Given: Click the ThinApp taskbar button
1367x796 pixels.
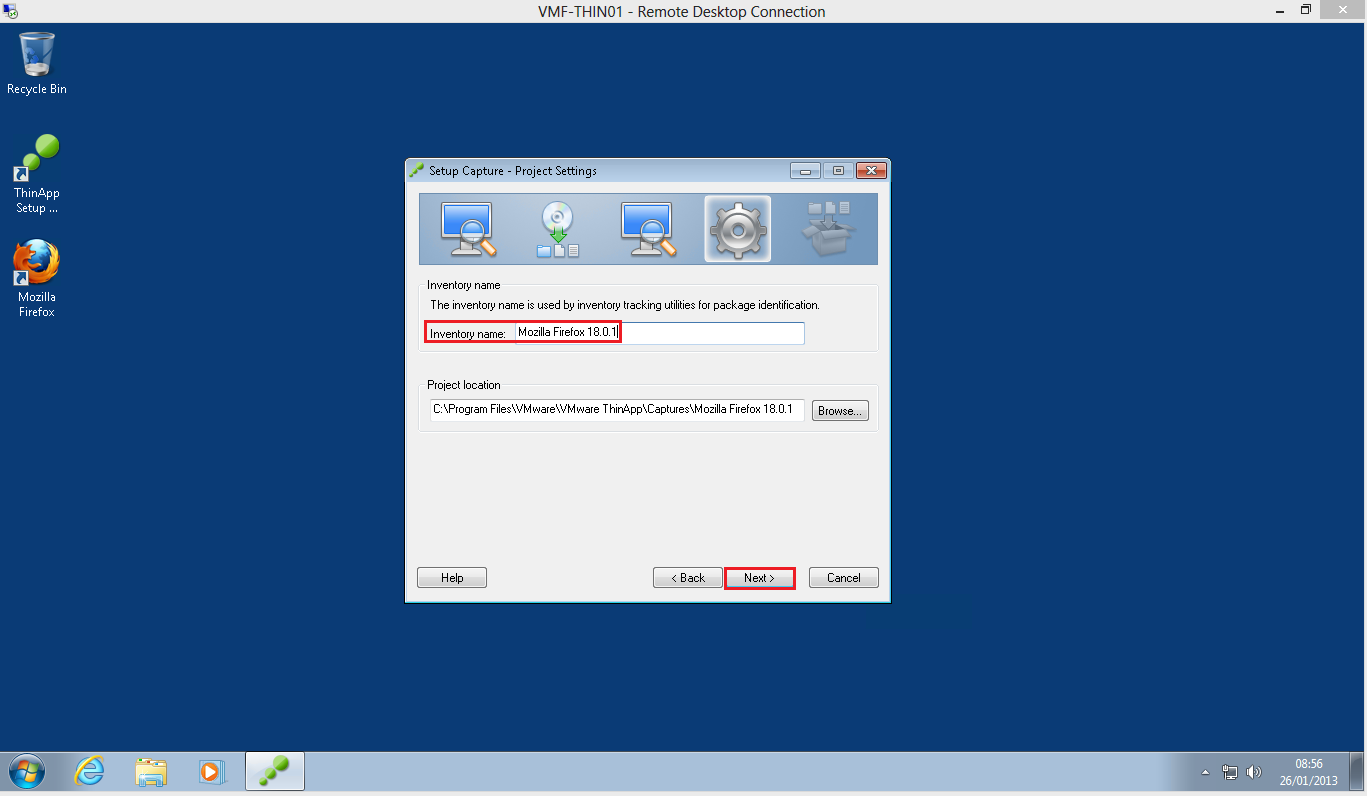Looking at the screenshot, I should [274, 771].
